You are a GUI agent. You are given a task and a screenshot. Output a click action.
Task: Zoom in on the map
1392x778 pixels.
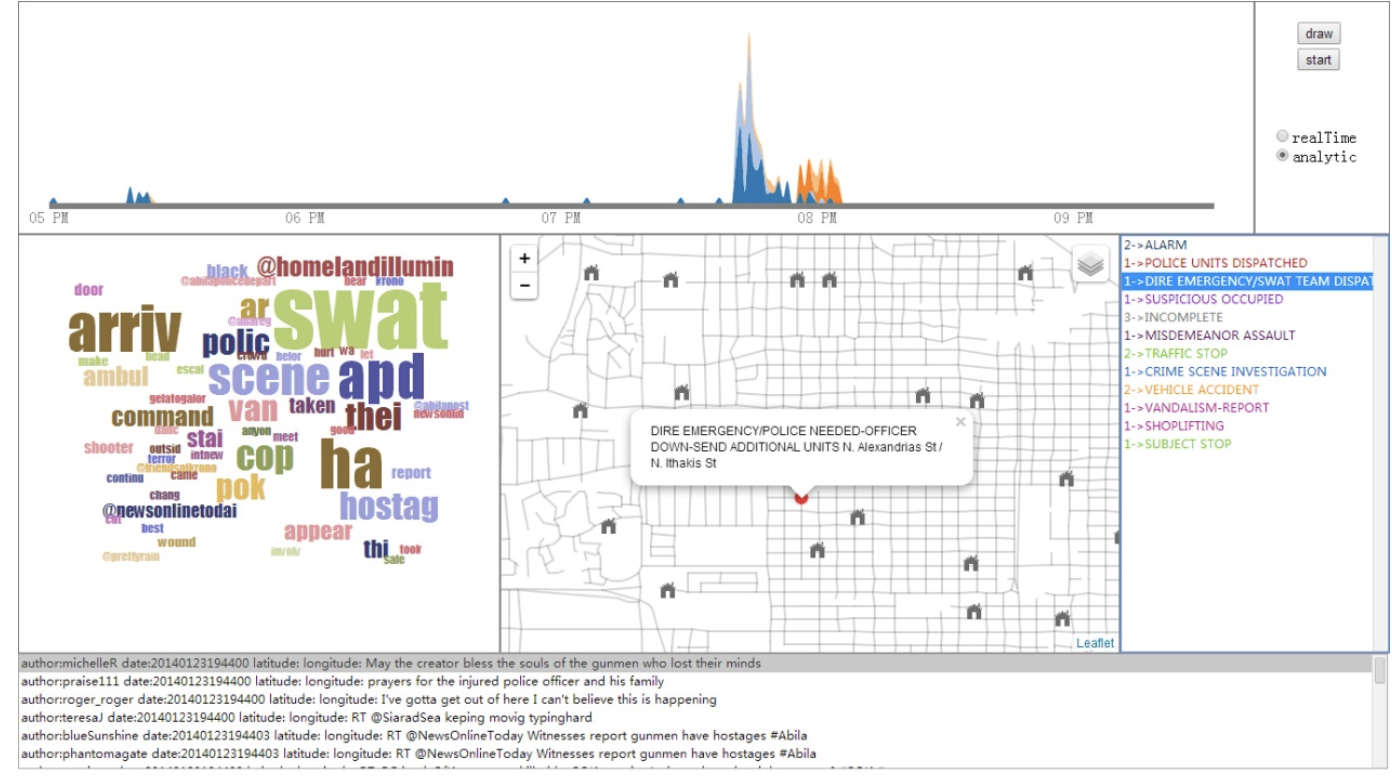[524, 258]
